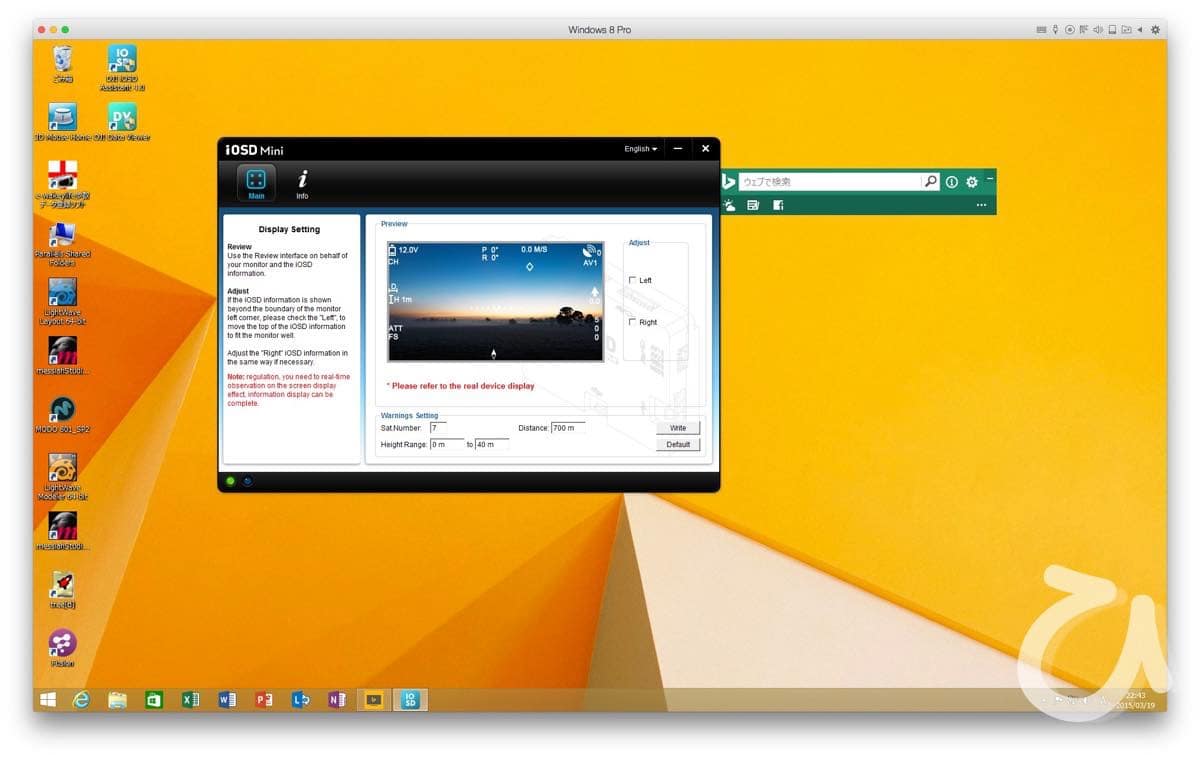Click the Default button
The width and height of the screenshot is (1200, 759).
coord(678,444)
